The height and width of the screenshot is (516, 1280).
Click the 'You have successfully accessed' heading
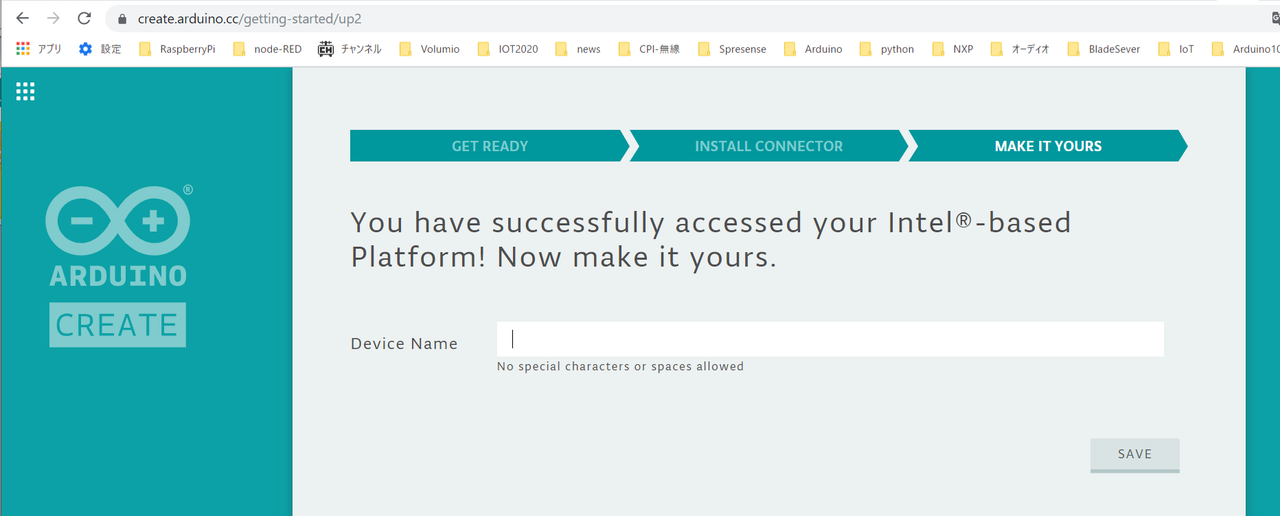pyautogui.click(x=710, y=240)
